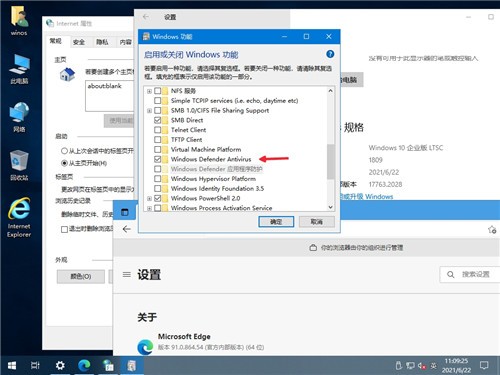The width and height of the screenshot is (500, 375).
Task: Click the input method indicator in the tray
Action: [x=433, y=366]
